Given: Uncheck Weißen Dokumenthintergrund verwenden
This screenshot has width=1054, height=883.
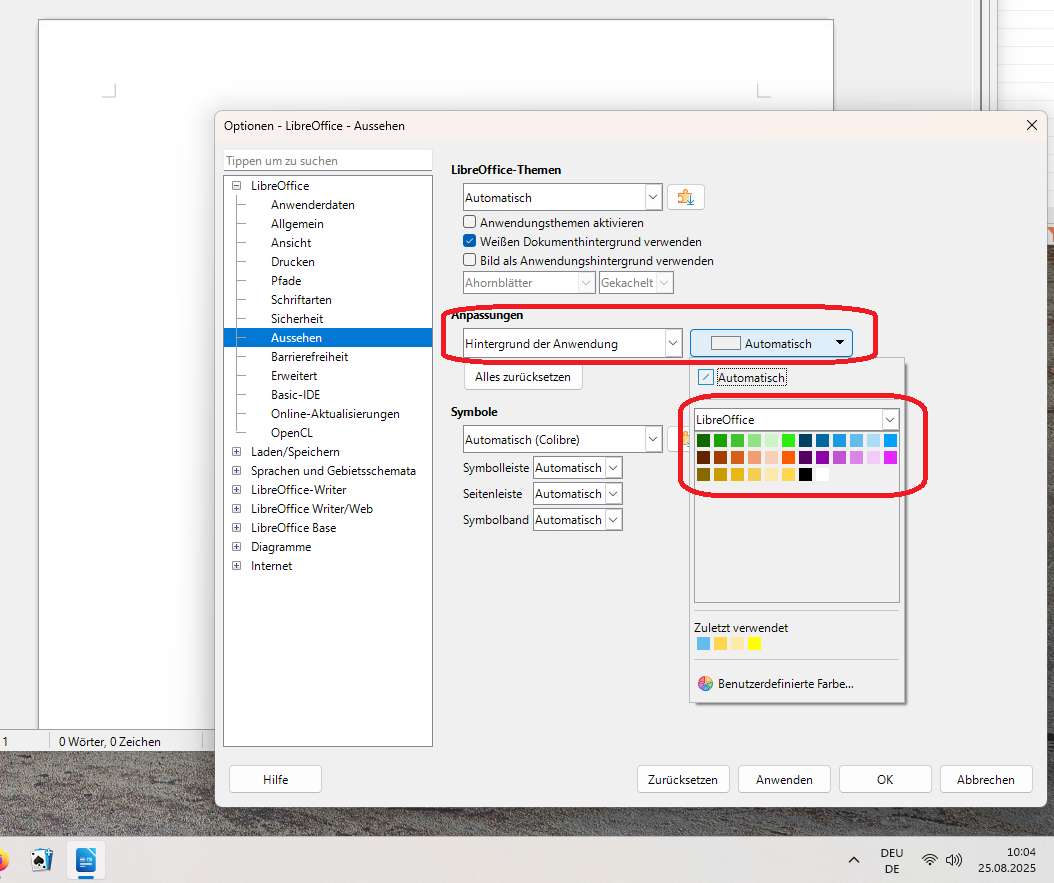Looking at the screenshot, I should tap(469, 241).
